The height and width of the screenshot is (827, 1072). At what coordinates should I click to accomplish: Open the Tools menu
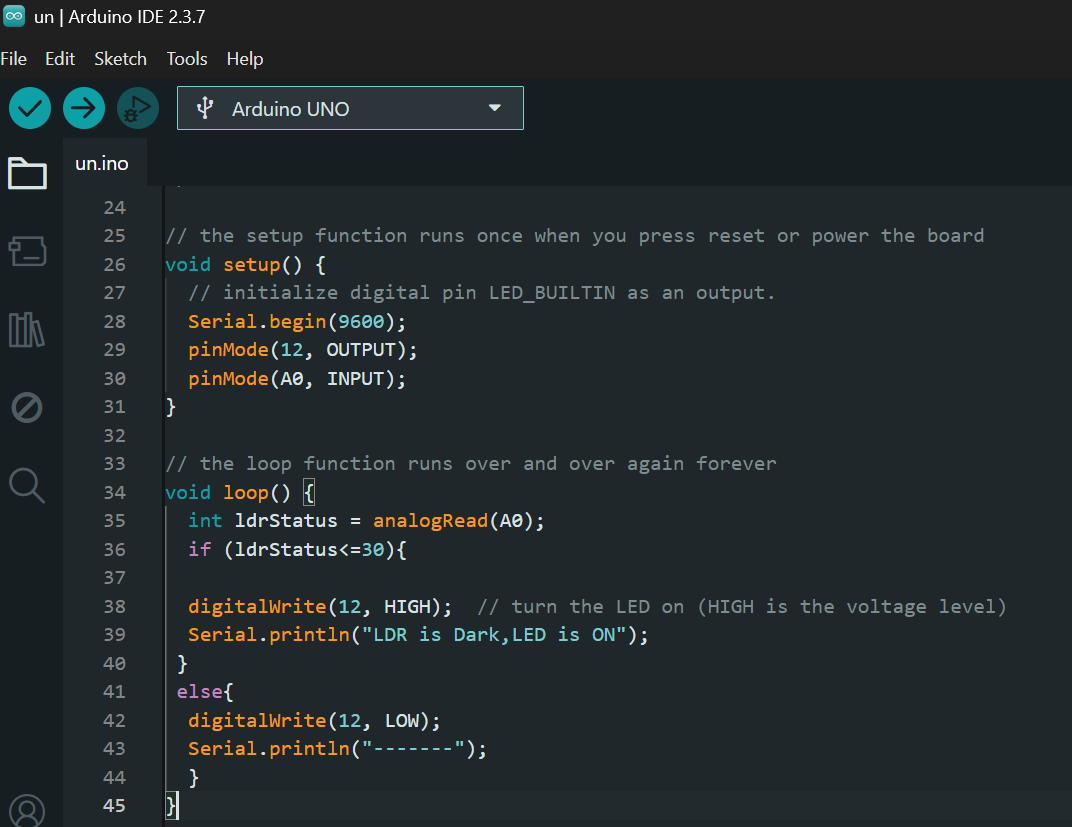[187, 59]
